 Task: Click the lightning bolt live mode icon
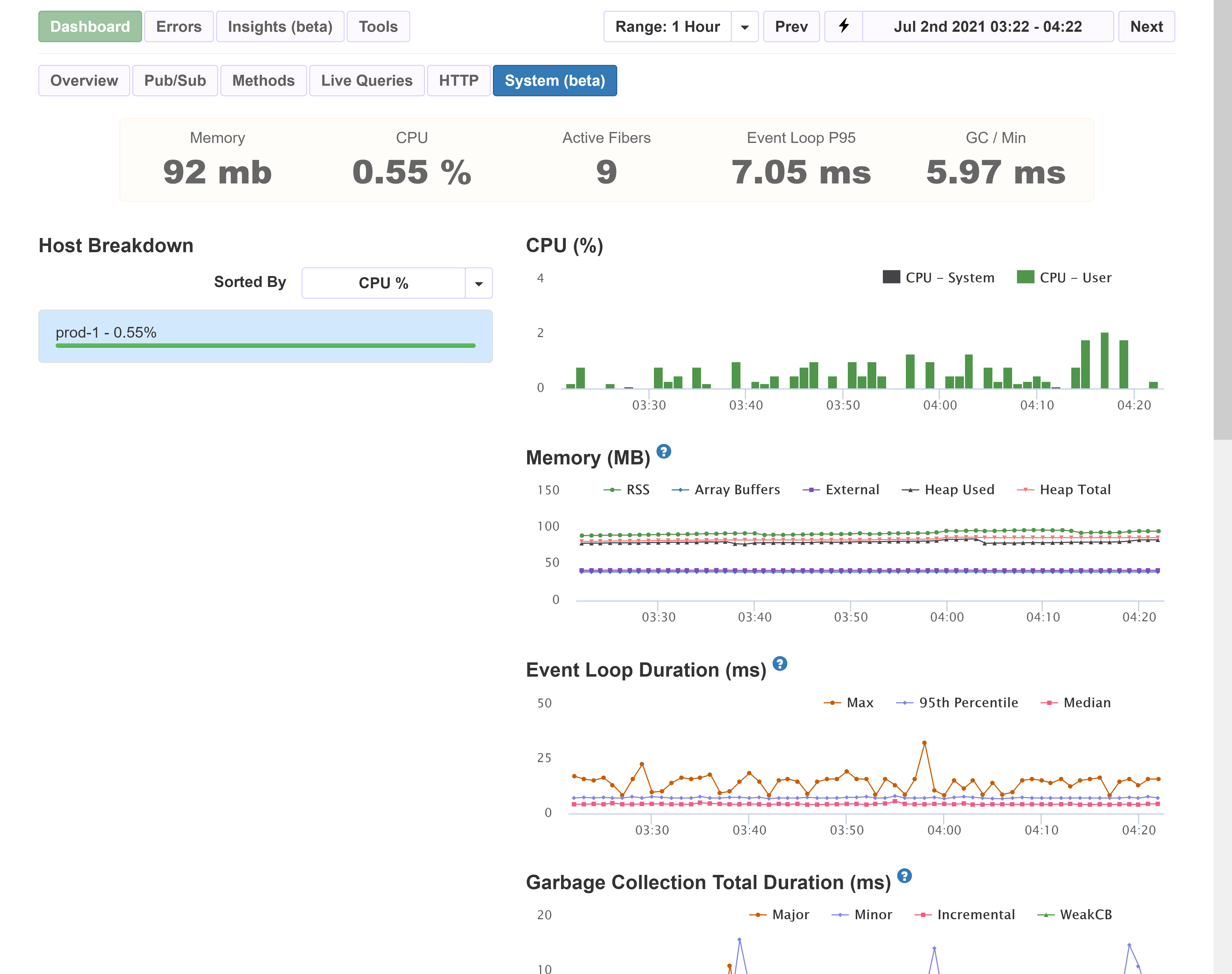[x=844, y=26]
